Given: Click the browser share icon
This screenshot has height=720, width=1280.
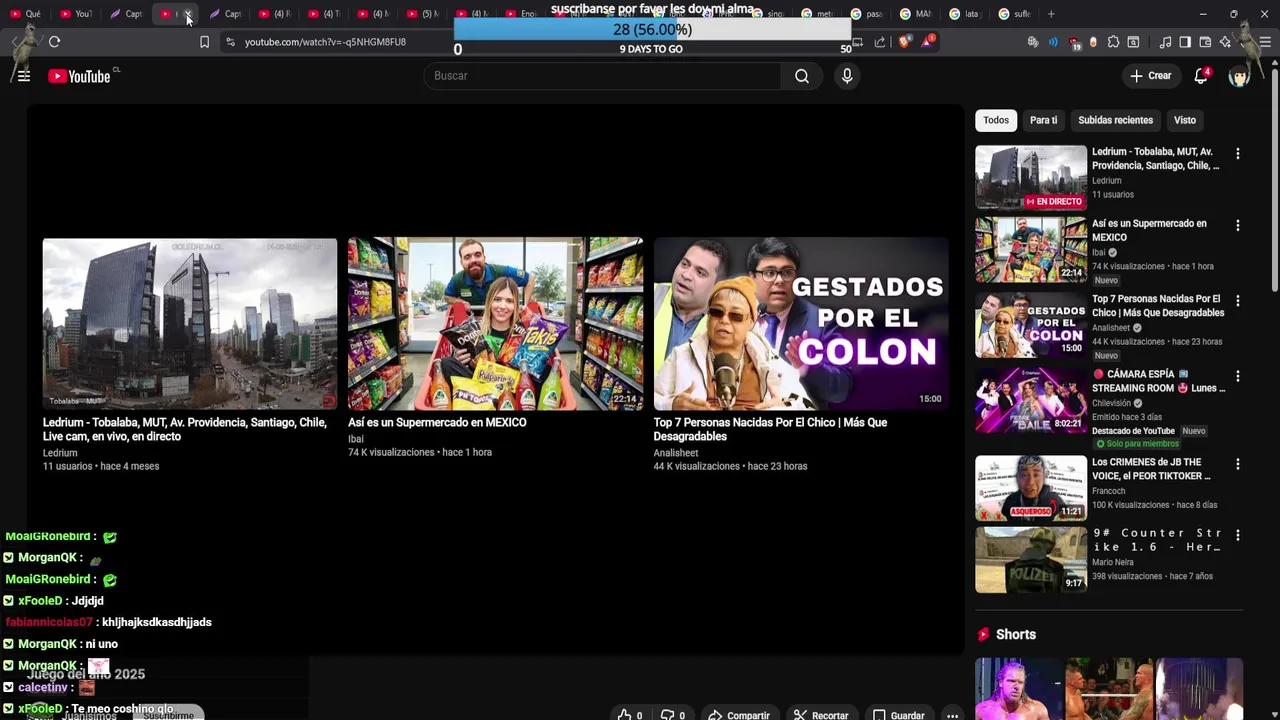Looking at the screenshot, I should 880,42.
